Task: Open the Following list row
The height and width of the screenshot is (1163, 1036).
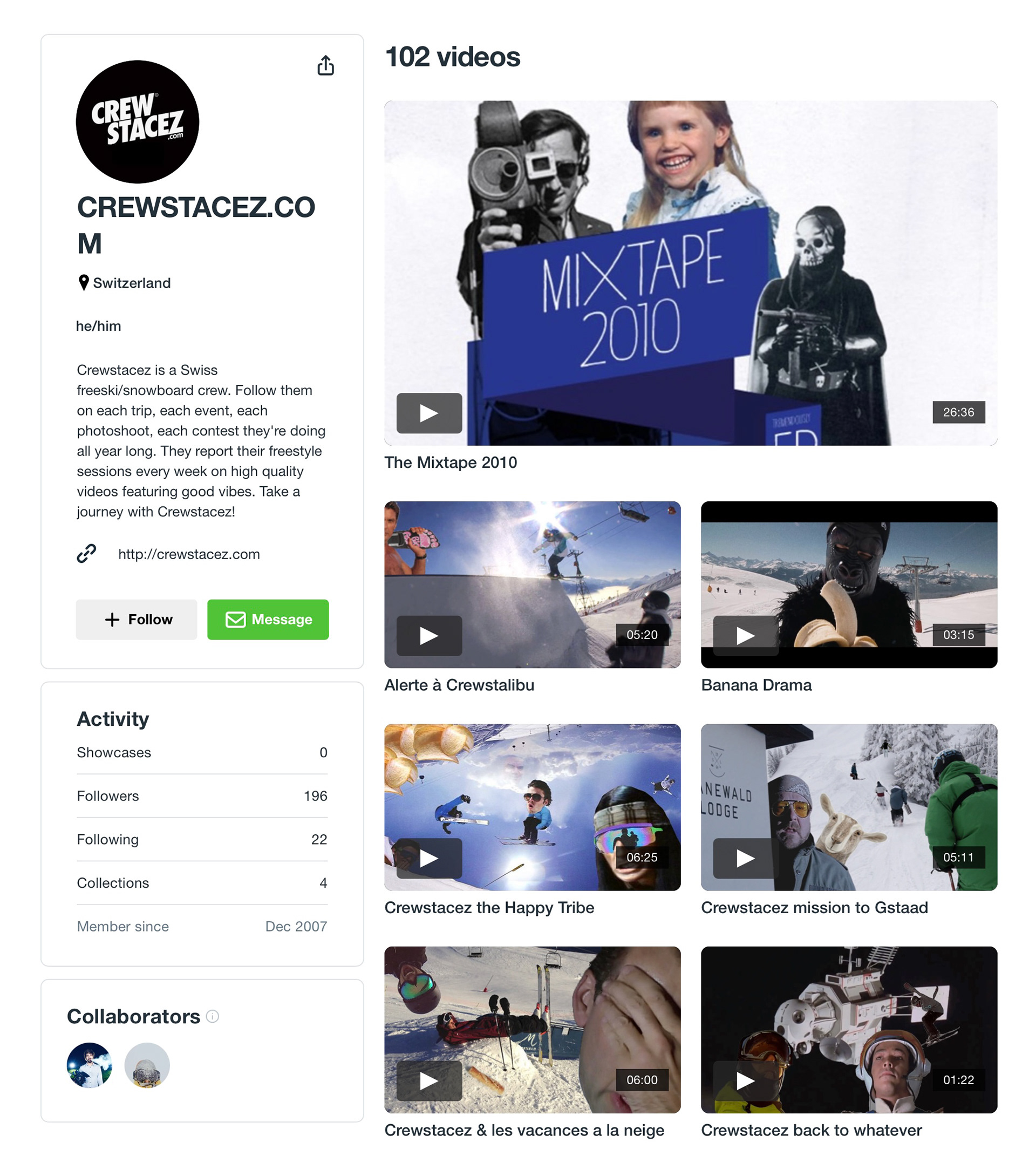Action: [x=202, y=840]
